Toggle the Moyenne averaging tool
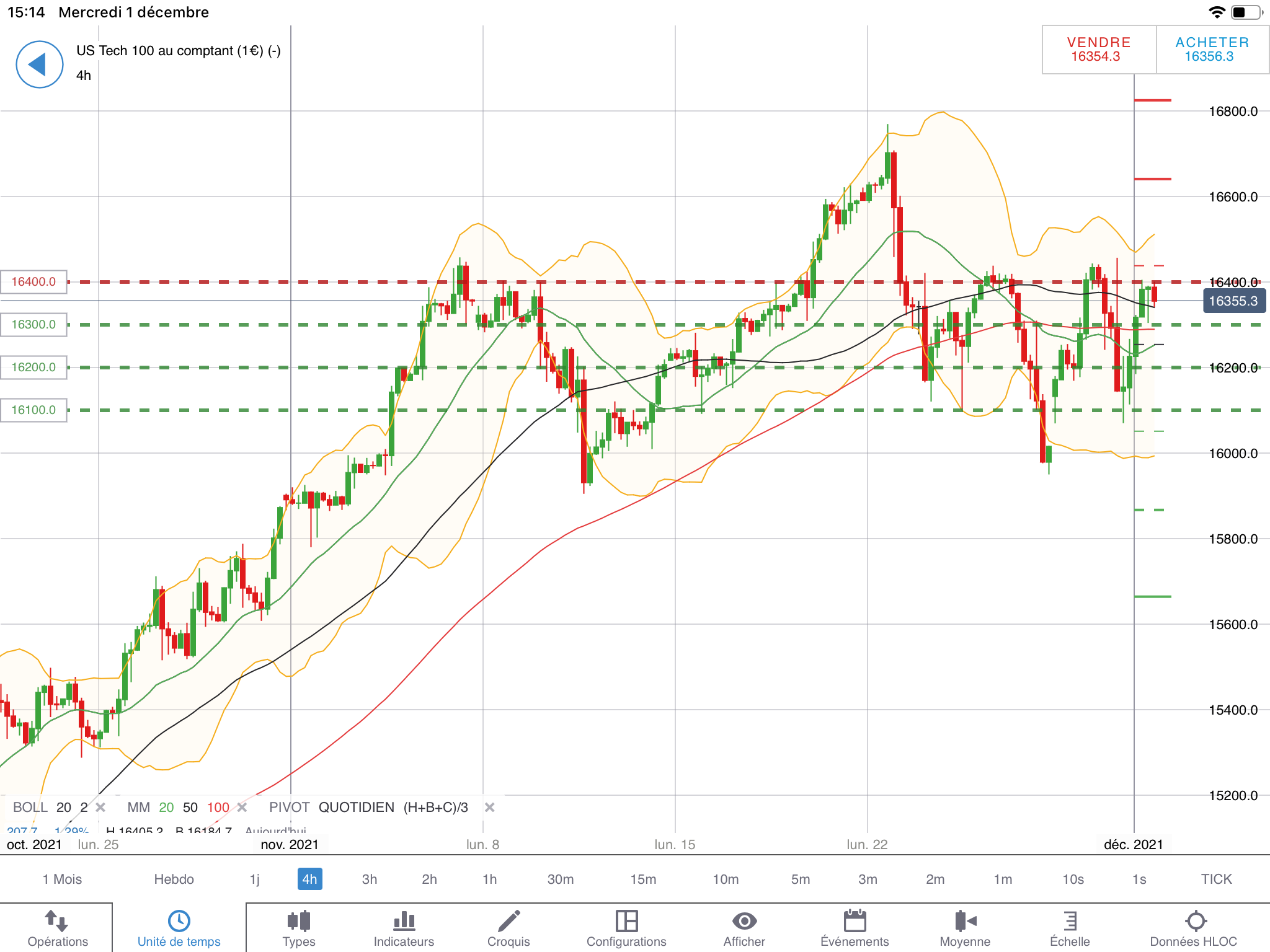Viewport: 1270px width, 952px height. click(x=965, y=922)
